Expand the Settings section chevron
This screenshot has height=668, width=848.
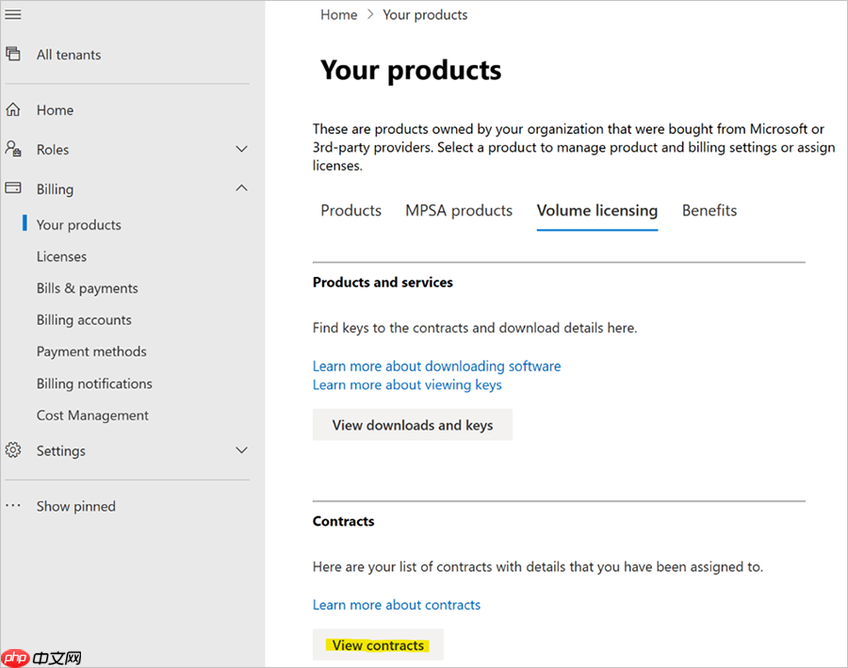point(242,450)
